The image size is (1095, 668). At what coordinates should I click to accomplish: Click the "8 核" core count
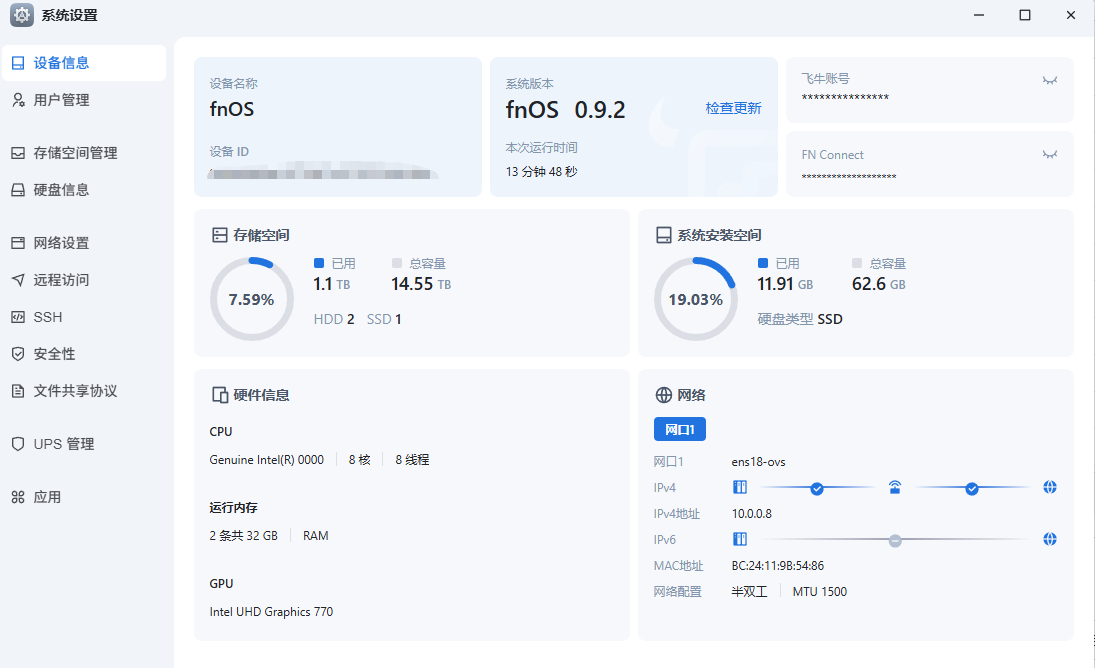360,460
